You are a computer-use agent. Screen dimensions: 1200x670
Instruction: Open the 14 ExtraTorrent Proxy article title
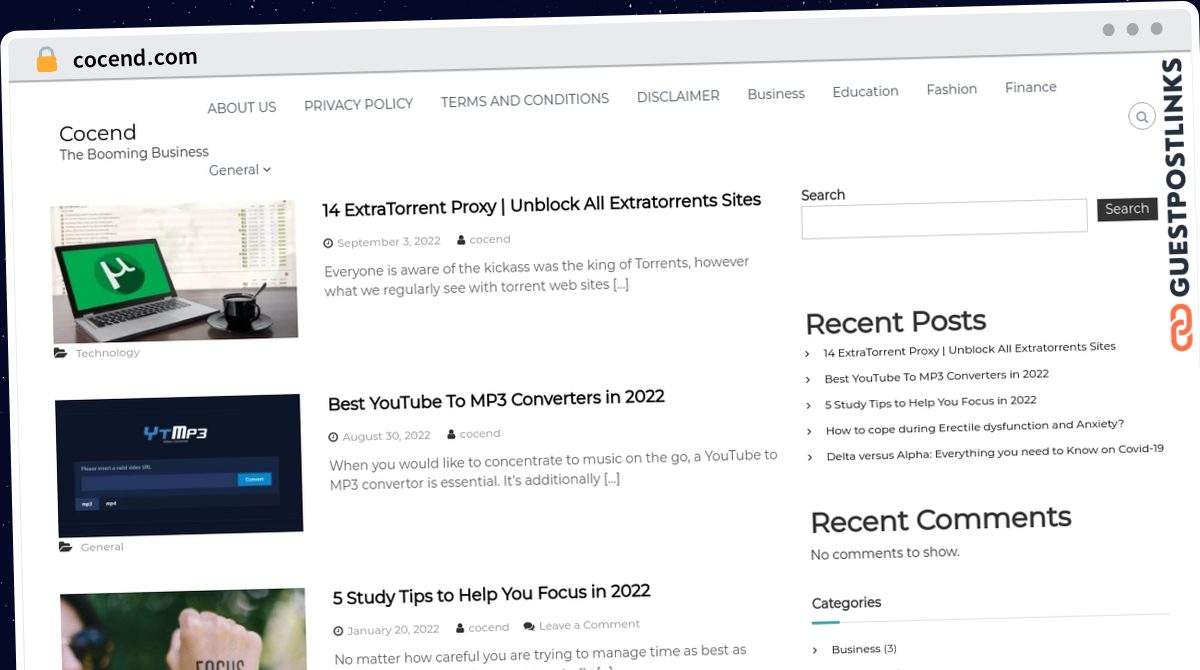point(541,204)
